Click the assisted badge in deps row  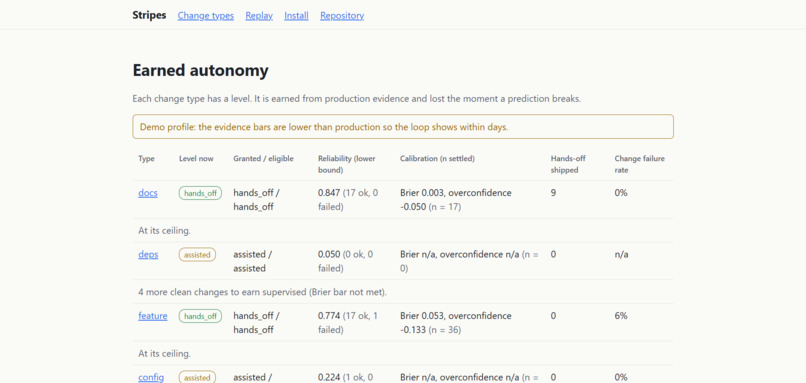(x=197, y=254)
